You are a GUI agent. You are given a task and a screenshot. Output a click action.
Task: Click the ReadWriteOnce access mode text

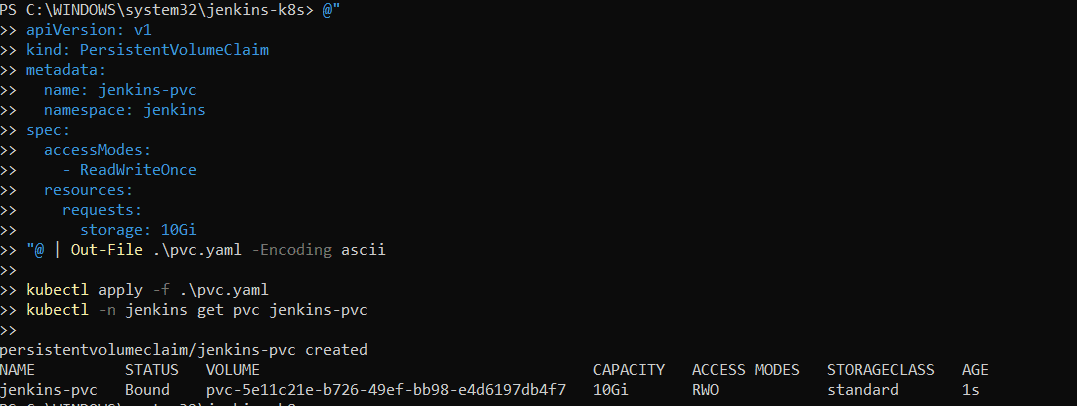point(138,170)
